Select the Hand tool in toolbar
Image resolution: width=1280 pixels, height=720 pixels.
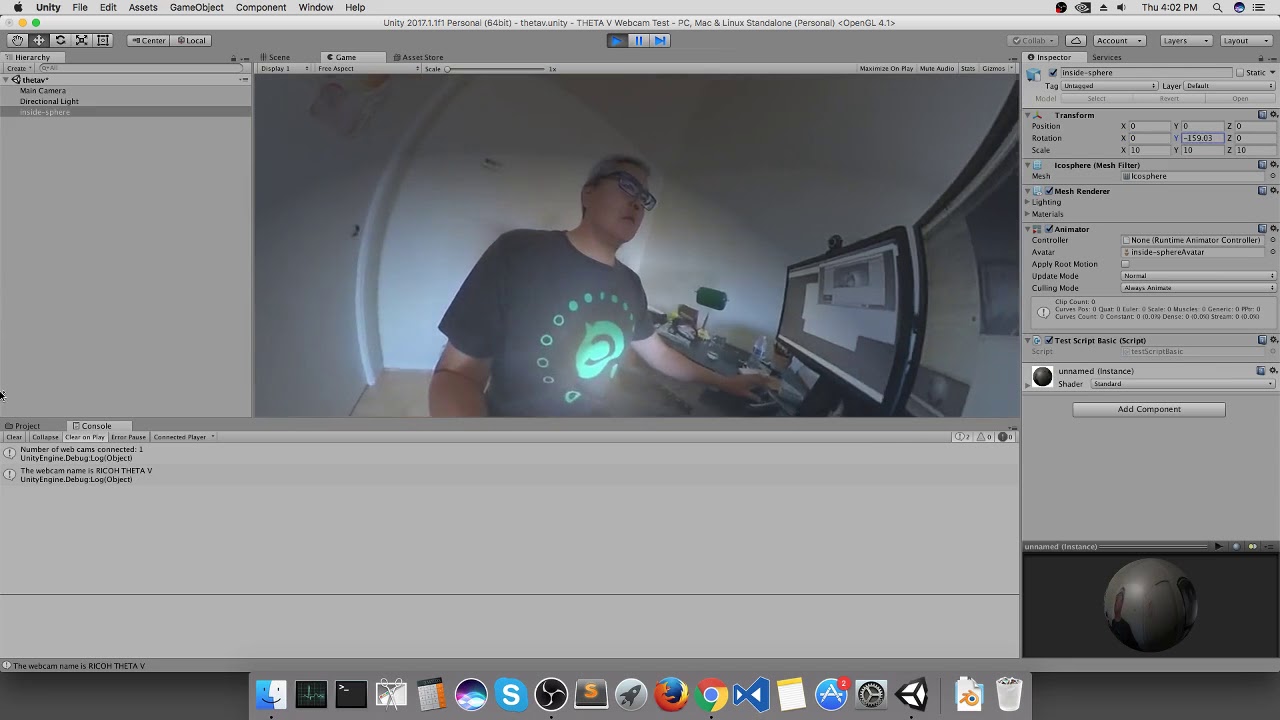point(17,41)
